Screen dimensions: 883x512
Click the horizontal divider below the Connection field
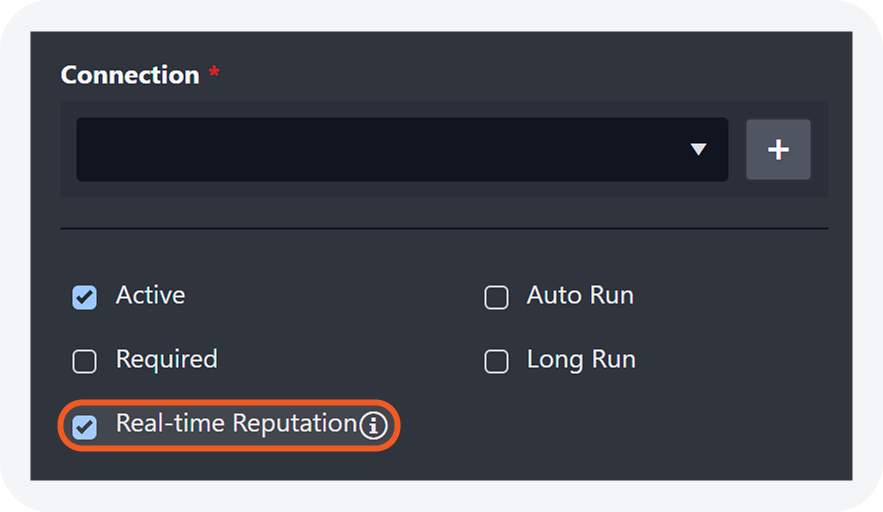click(x=444, y=228)
